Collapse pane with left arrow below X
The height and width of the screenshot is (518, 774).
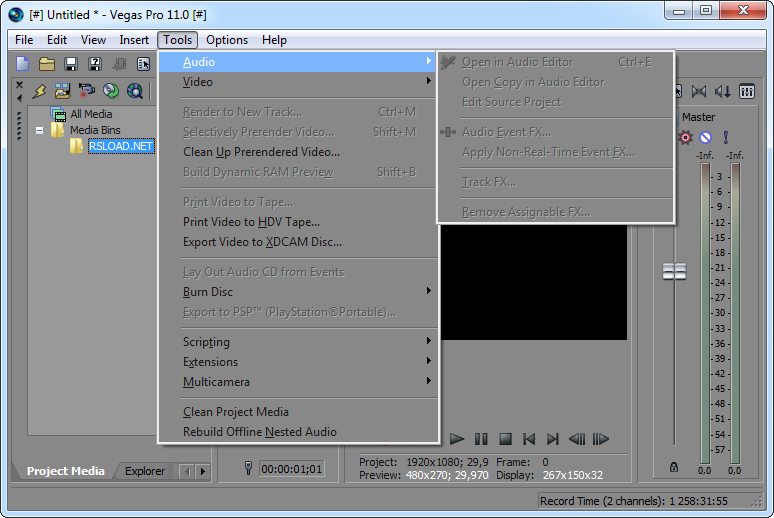(x=19, y=98)
